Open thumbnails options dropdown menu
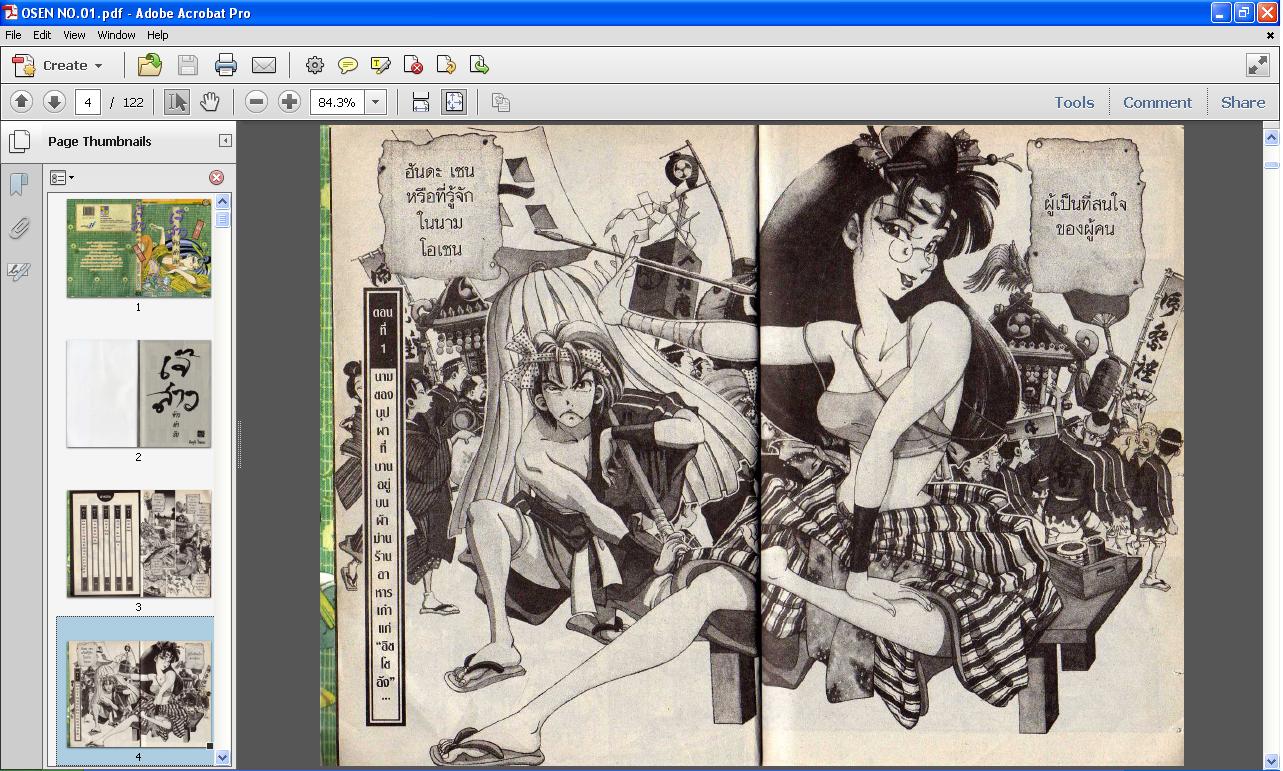 click(62, 177)
